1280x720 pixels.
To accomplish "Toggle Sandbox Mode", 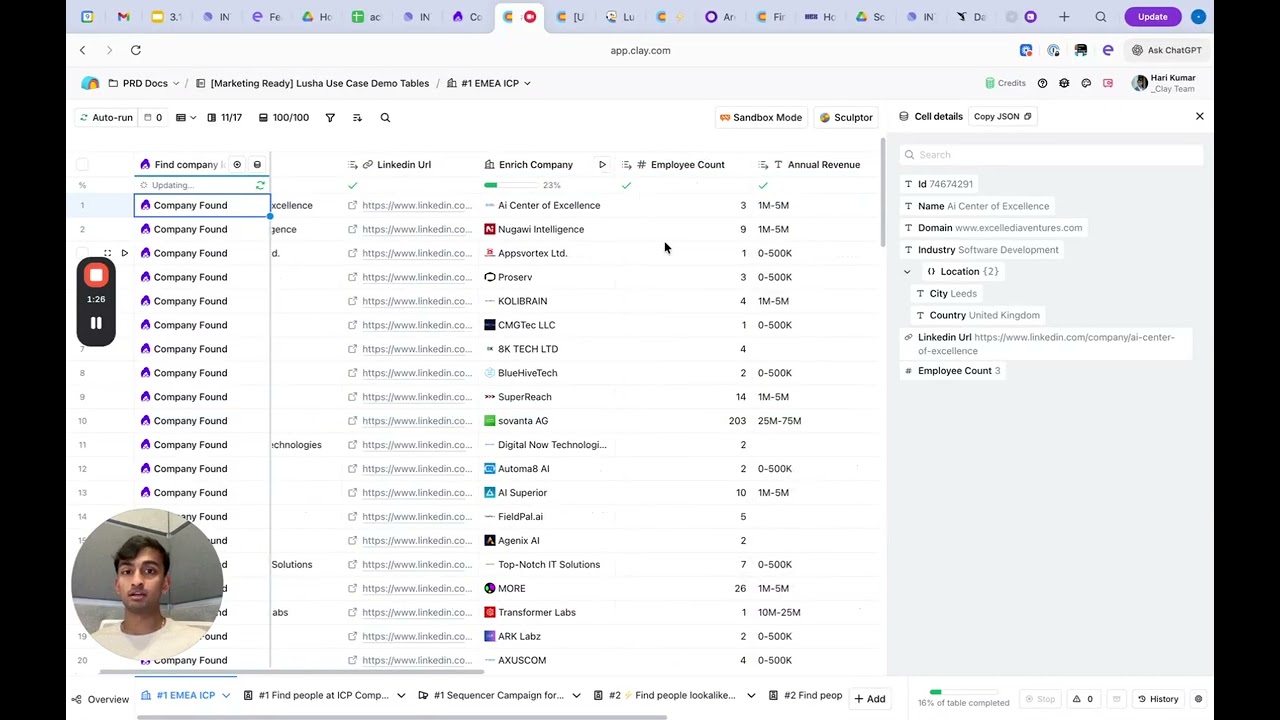I will (761, 117).
